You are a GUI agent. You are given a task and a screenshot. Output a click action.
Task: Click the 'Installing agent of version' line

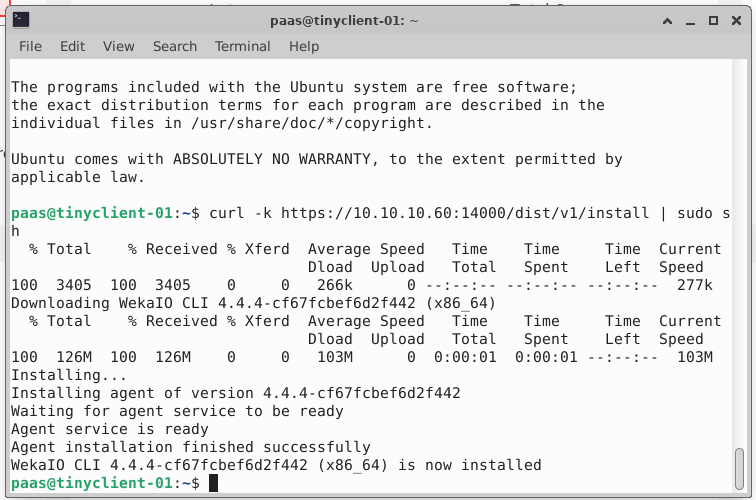click(236, 393)
